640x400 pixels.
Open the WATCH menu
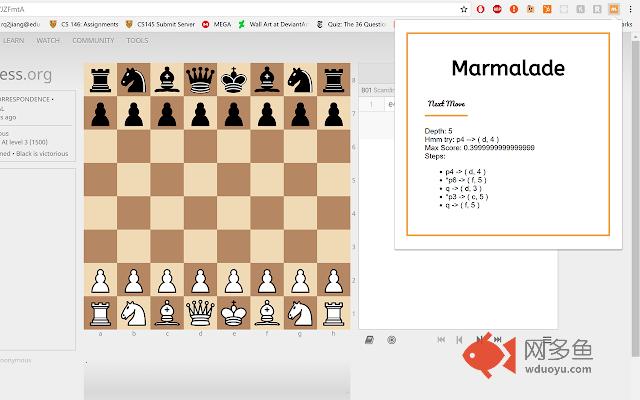pyautogui.click(x=48, y=40)
